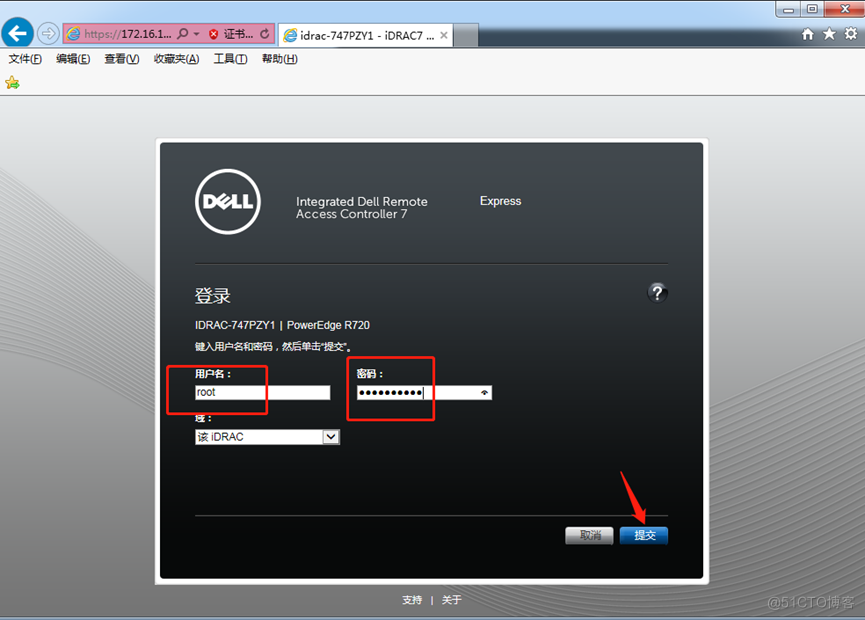The height and width of the screenshot is (620, 865).
Task: Select the idrac-747PZY1 browser tab
Action: (365, 35)
